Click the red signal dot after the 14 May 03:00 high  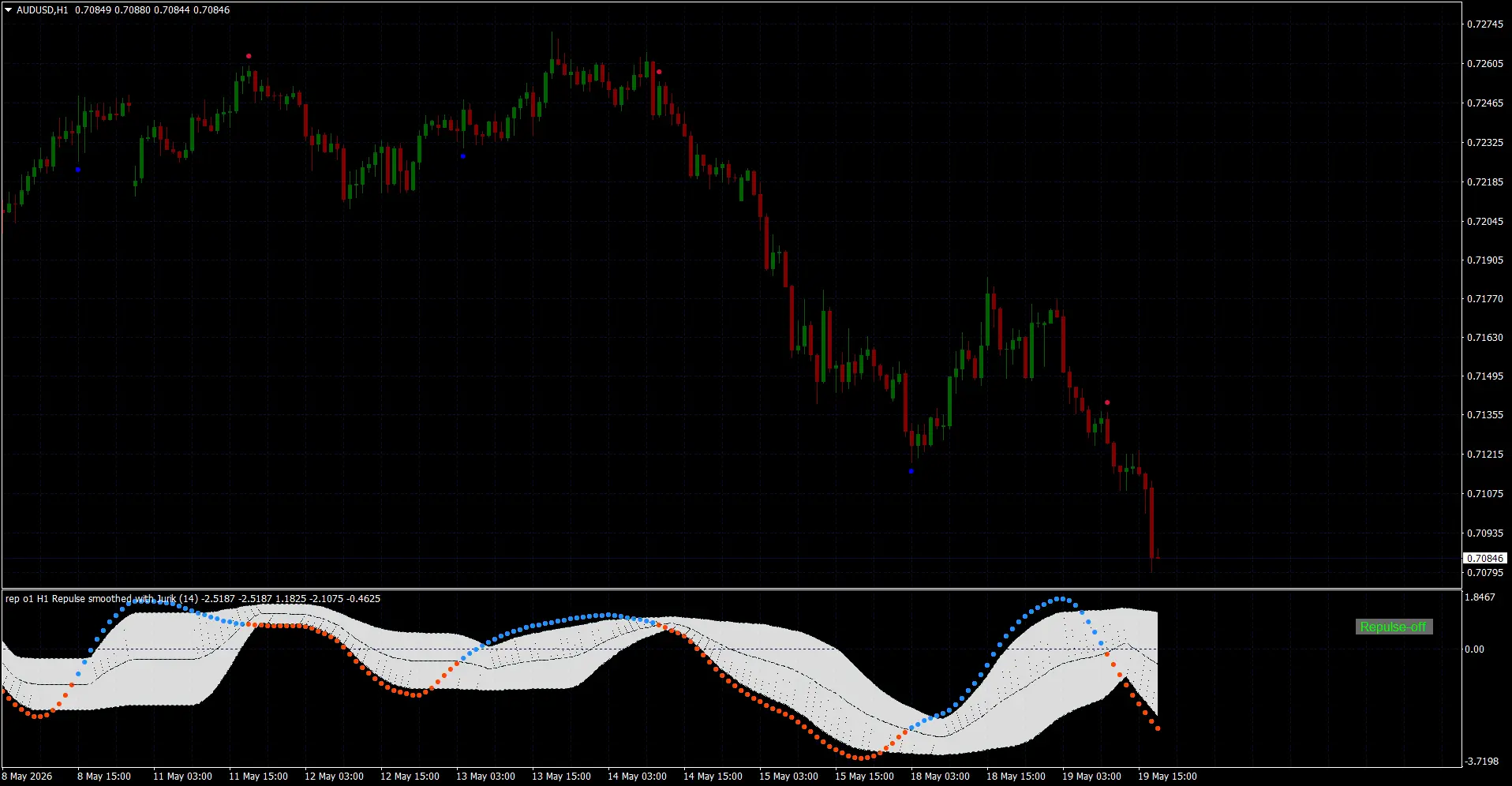coord(659,72)
